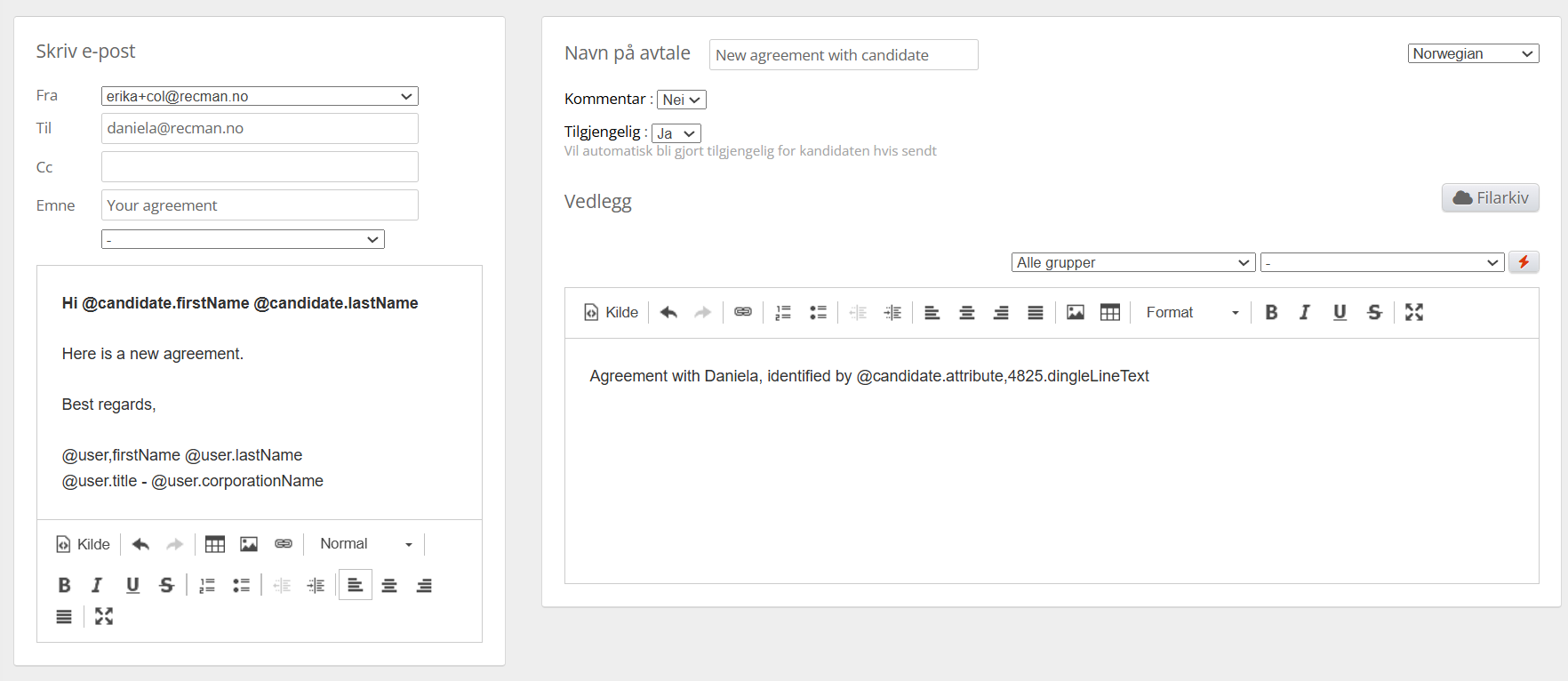
Task: Expand the Alle grupper dropdown
Action: (x=1132, y=262)
